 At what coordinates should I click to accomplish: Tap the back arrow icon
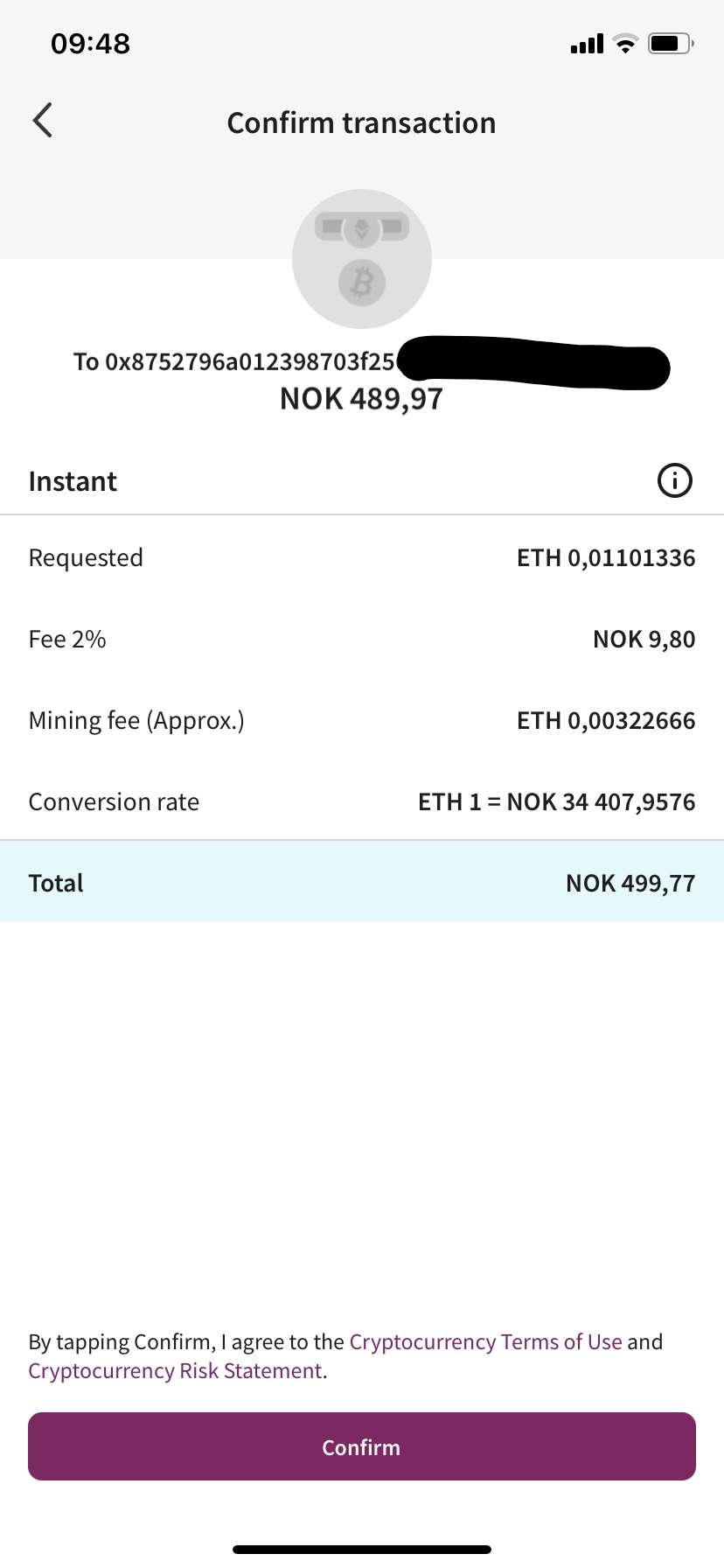[43, 121]
